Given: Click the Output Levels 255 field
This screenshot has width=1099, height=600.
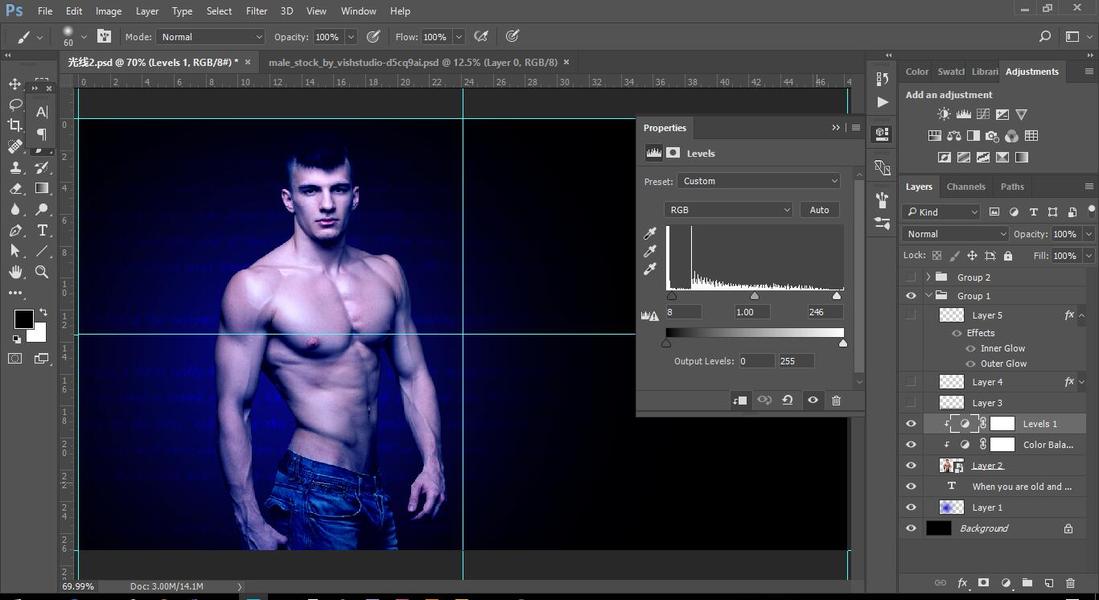Looking at the screenshot, I should [x=796, y=361].
